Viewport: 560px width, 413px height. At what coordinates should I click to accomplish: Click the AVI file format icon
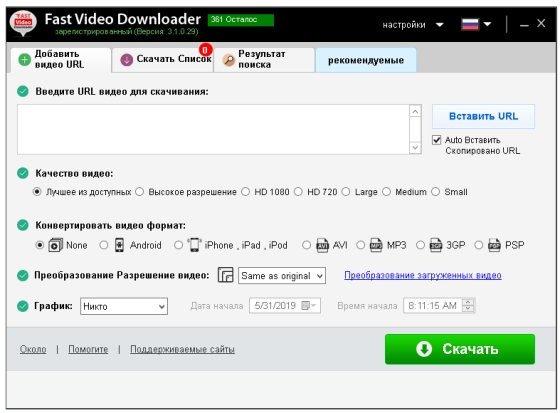click(322, 245)
